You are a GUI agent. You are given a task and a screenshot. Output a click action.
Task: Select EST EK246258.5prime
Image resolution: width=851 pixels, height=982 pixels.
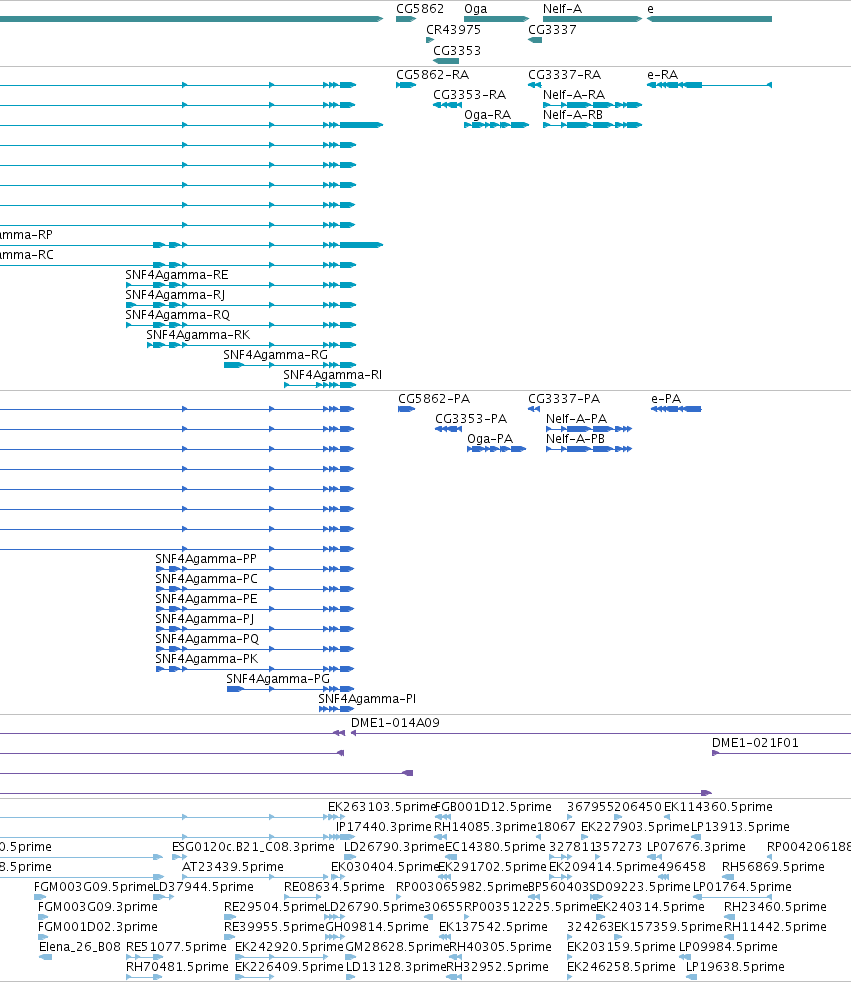[x=621, y=967]
